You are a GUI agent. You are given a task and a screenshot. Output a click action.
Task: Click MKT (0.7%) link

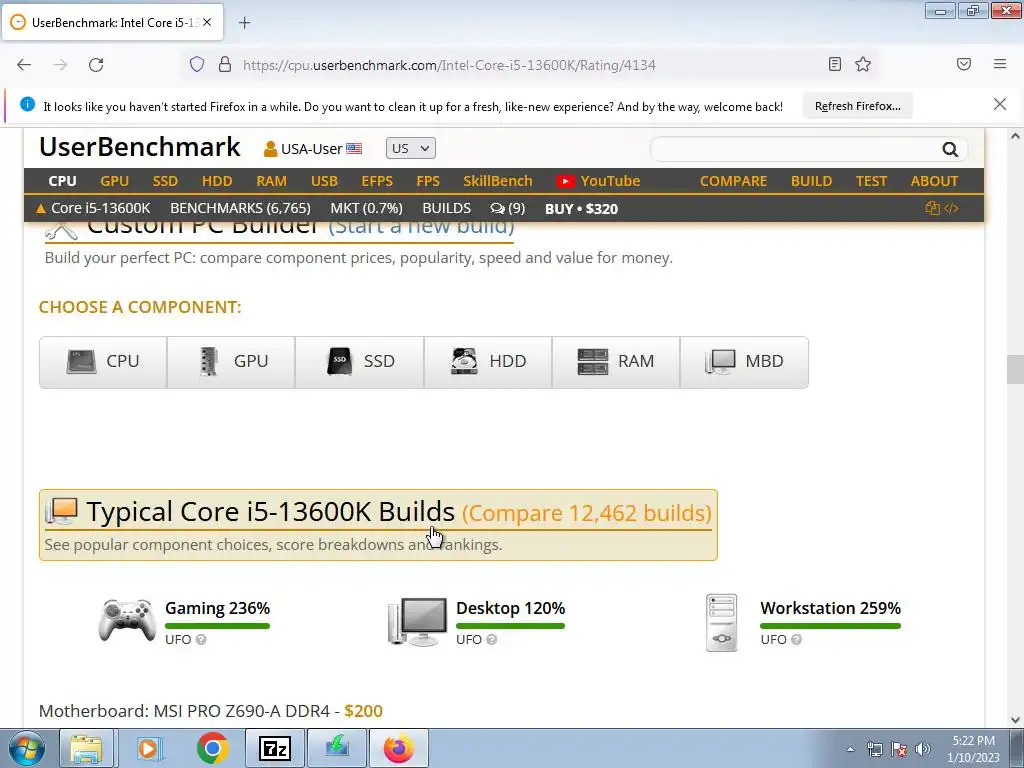click(x=366, y=208)
